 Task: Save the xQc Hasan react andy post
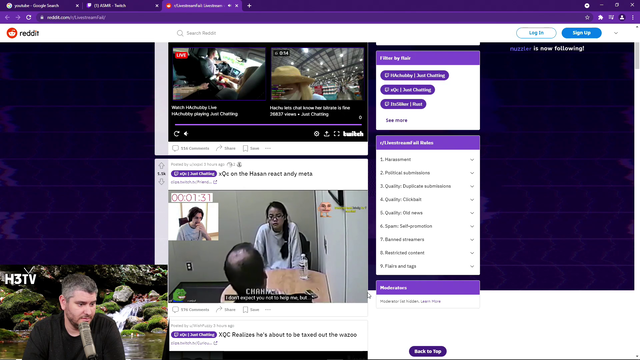(251, 309)
